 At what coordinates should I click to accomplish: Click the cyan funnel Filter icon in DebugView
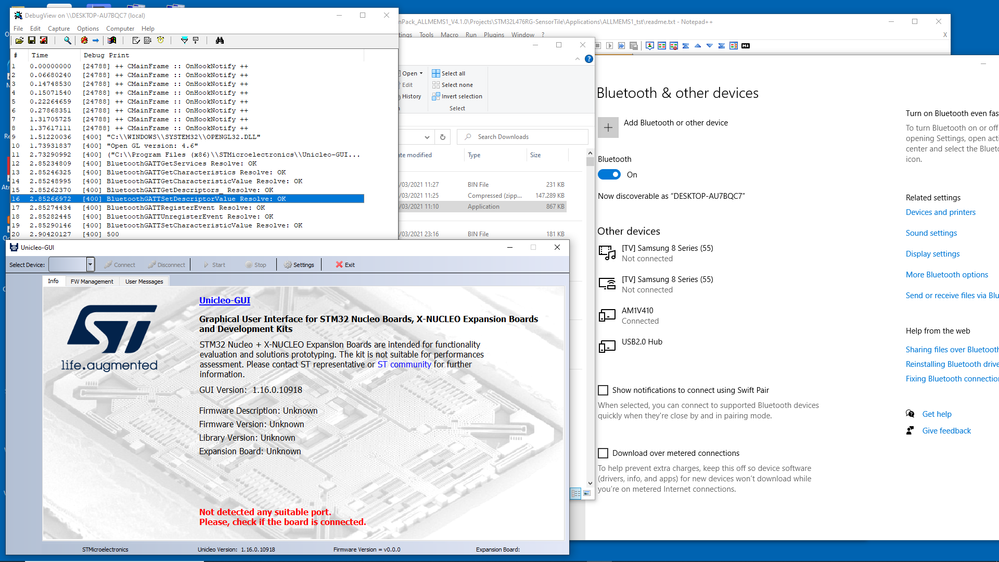click(x=184, y=40)
